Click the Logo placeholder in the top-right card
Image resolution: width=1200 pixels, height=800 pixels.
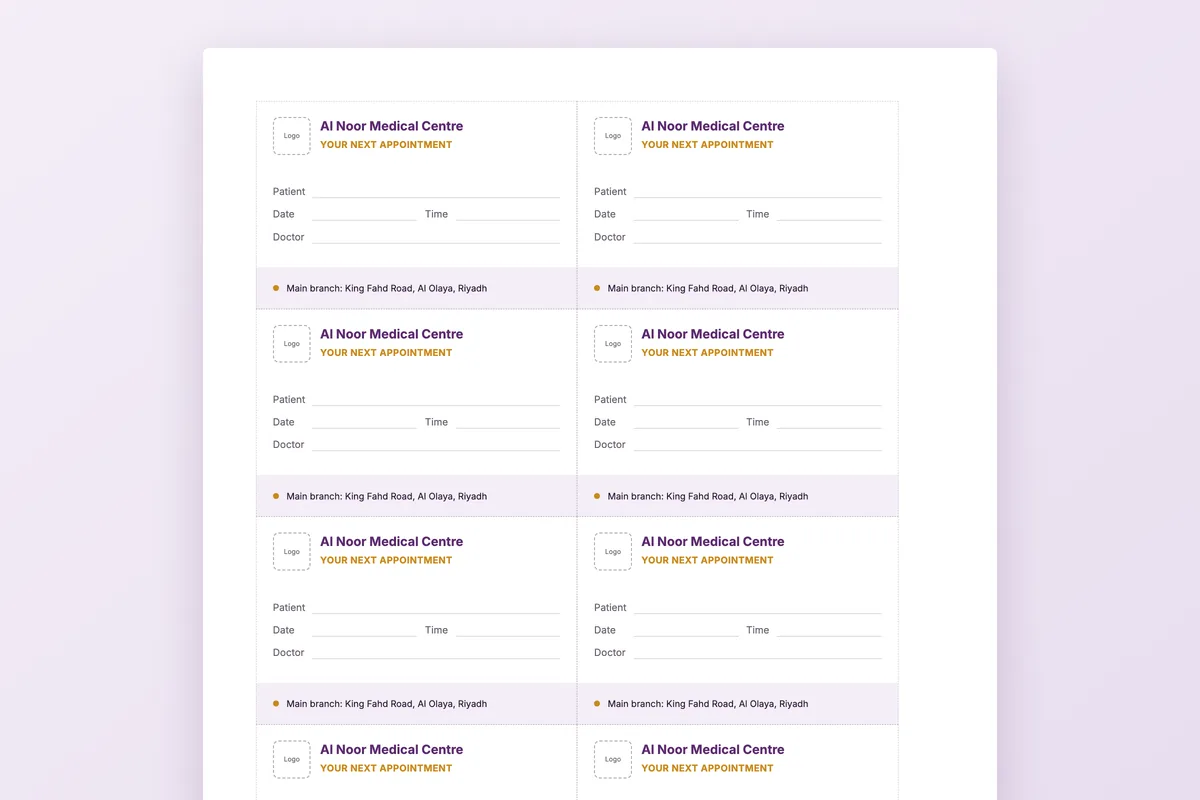[613, 136]
